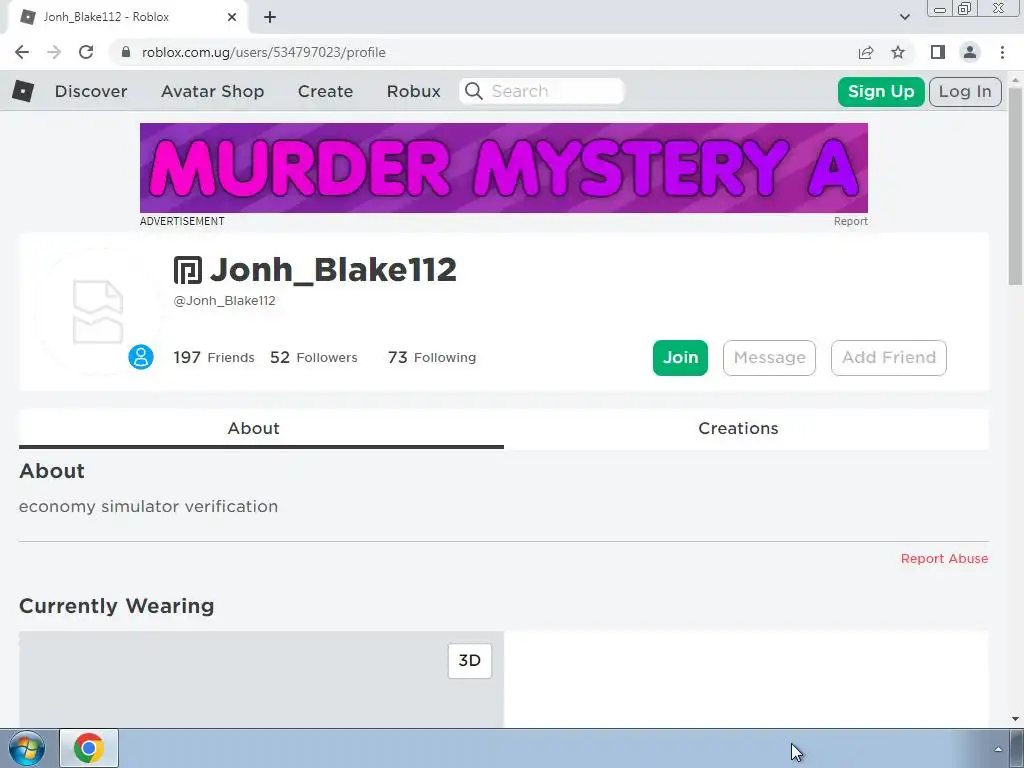Image resolution: width=1024 pixels, height=768 pixels.
Task: Open the Chrome profile avatar icon
Action: pos(970,52)
